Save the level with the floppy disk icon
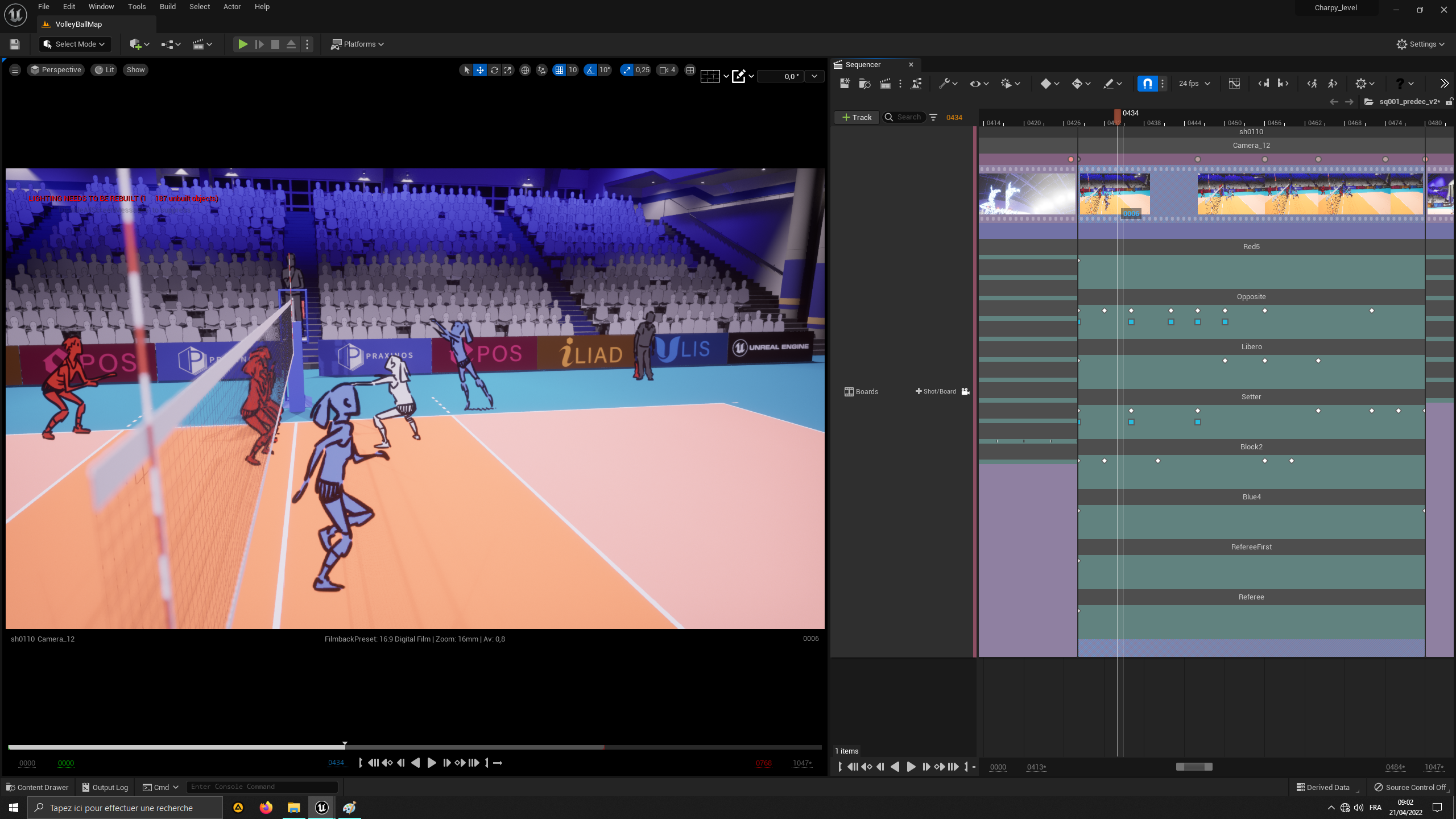Screen dimensions: 1456x819 [15, 44]
